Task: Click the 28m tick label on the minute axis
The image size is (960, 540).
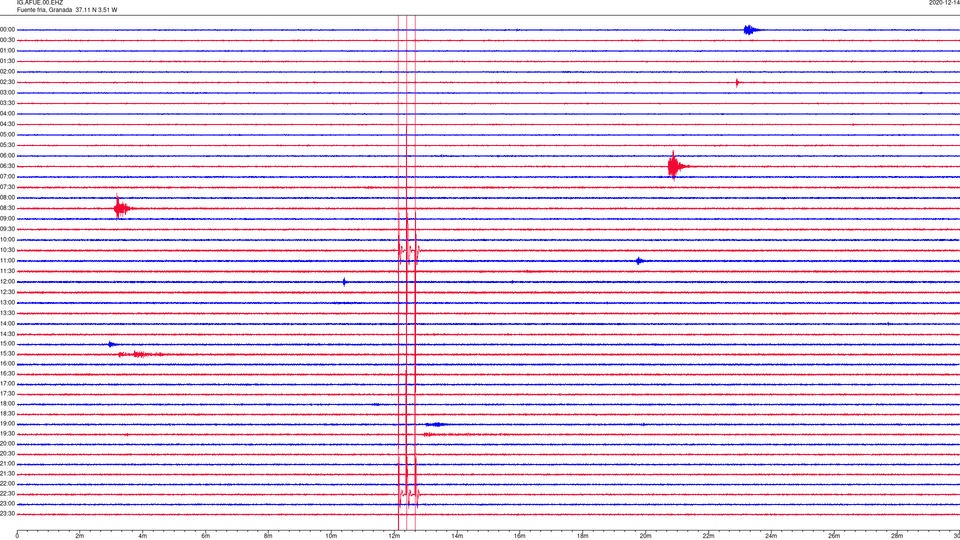Action: [897, 536]
